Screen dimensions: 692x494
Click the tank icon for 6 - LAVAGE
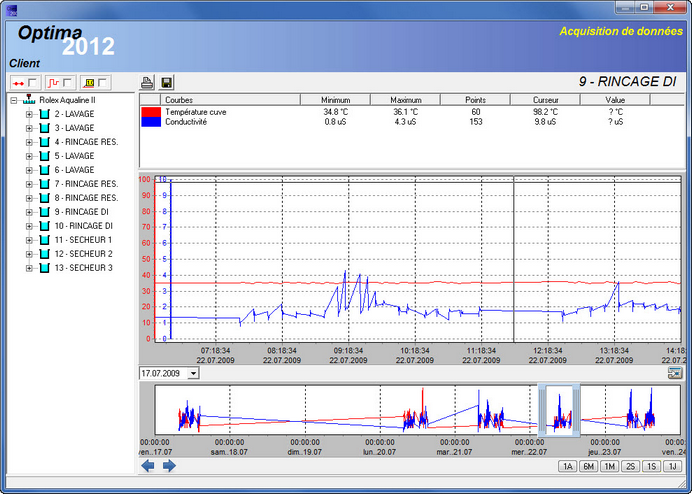[x=45, y=170]
